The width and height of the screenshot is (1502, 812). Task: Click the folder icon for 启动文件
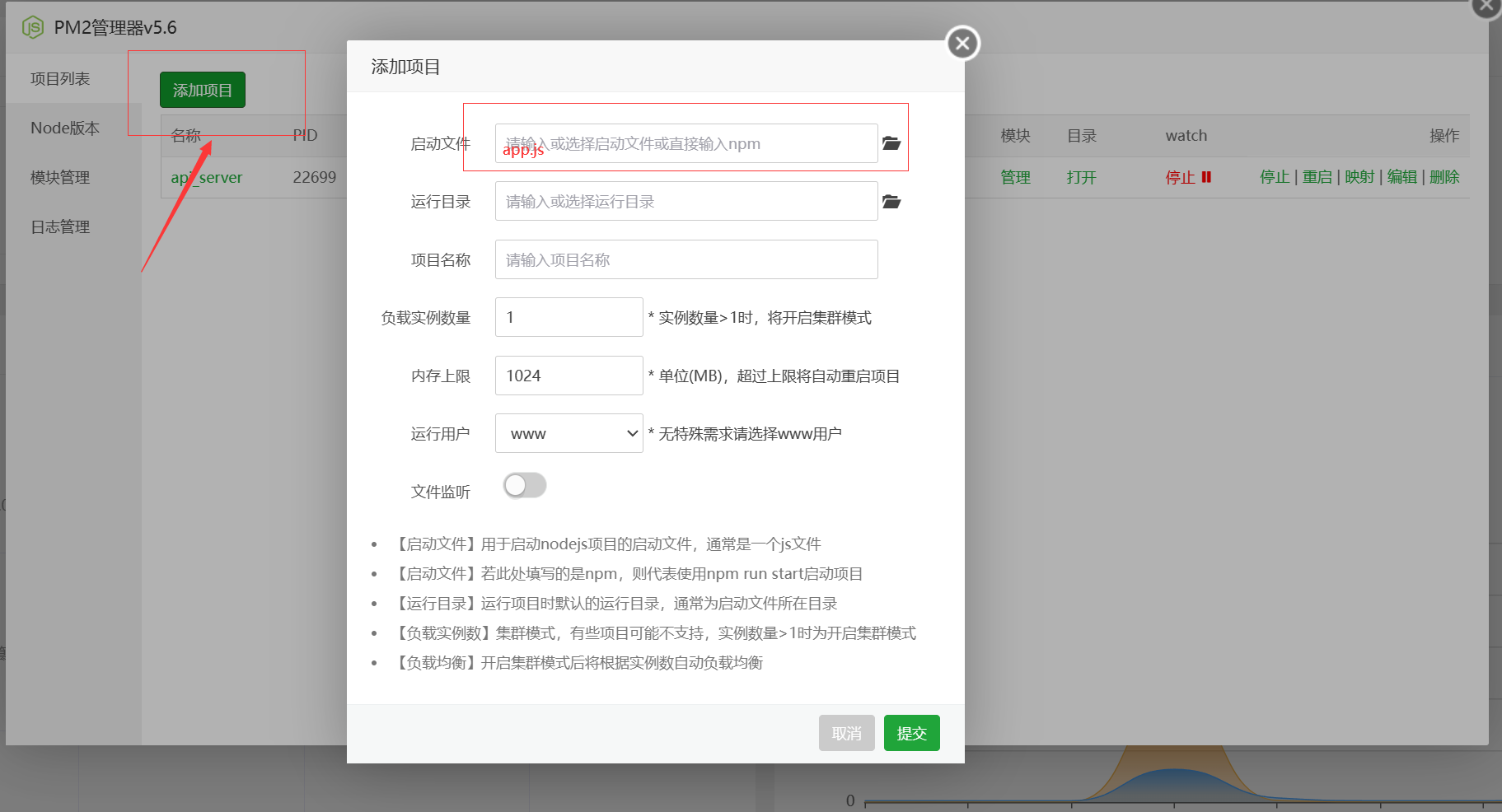pyautogui.click(x=891, y=143)
